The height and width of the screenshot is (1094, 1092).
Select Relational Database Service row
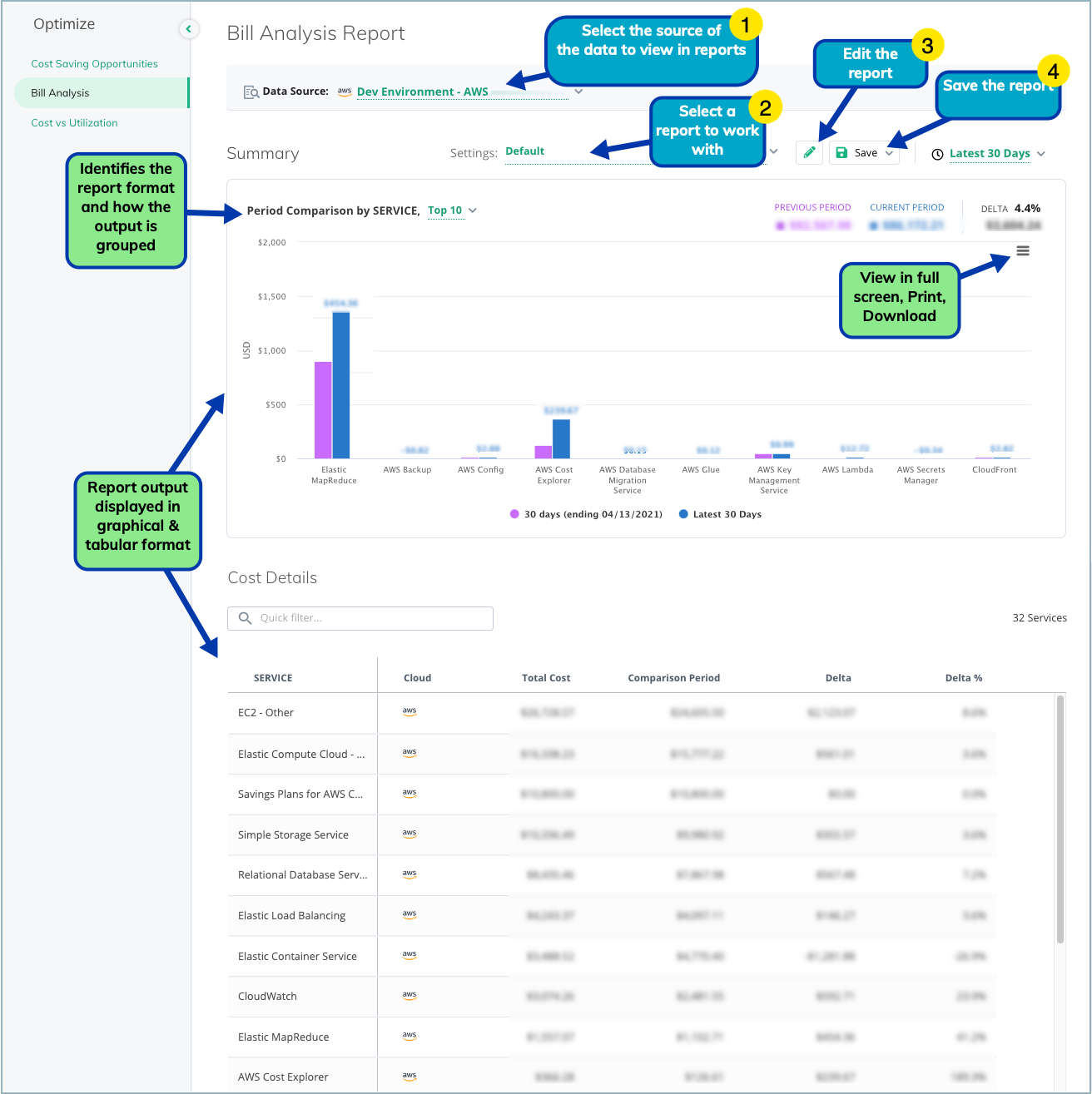coord(612,875)
